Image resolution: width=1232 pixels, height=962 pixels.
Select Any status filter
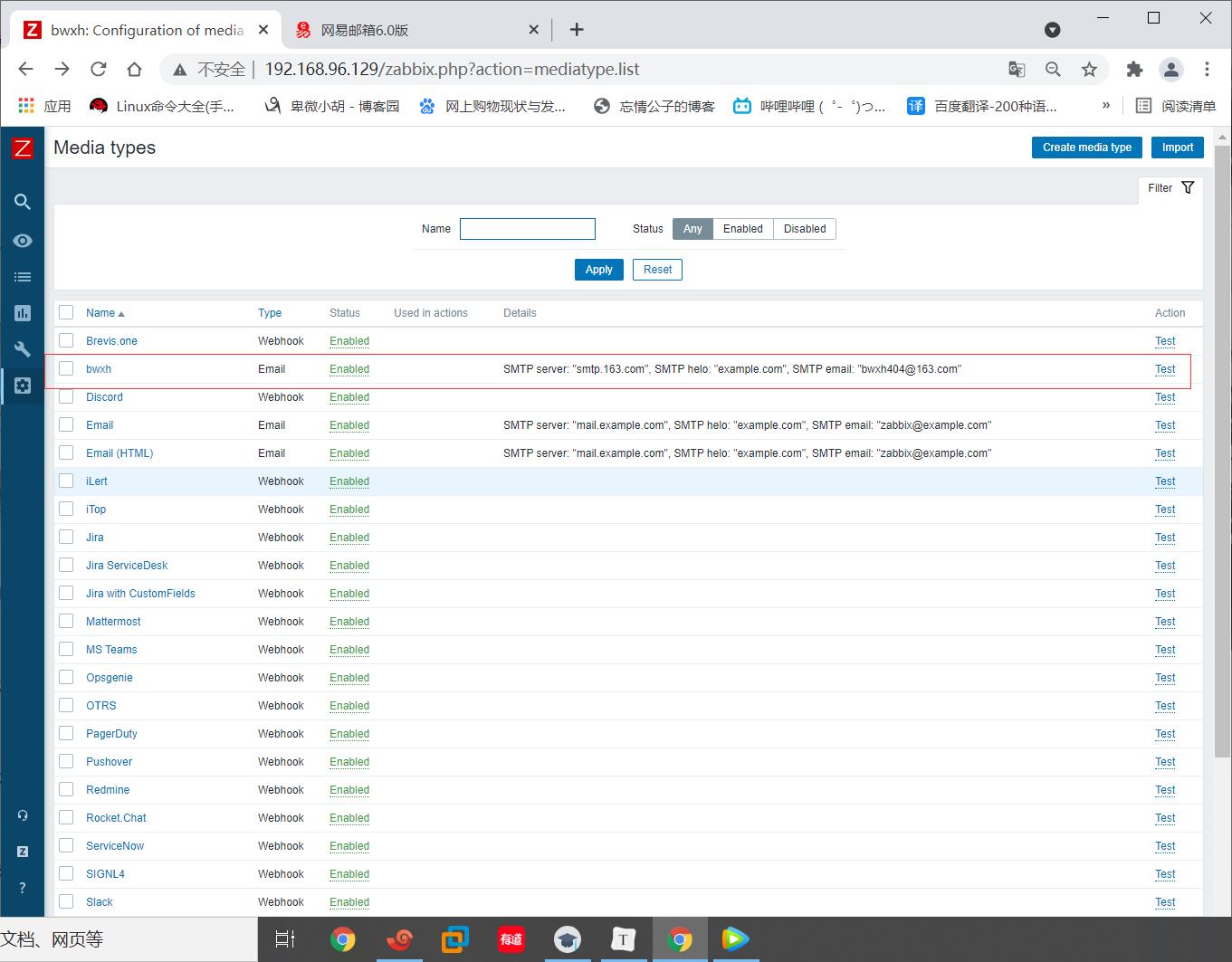[692, 229]
